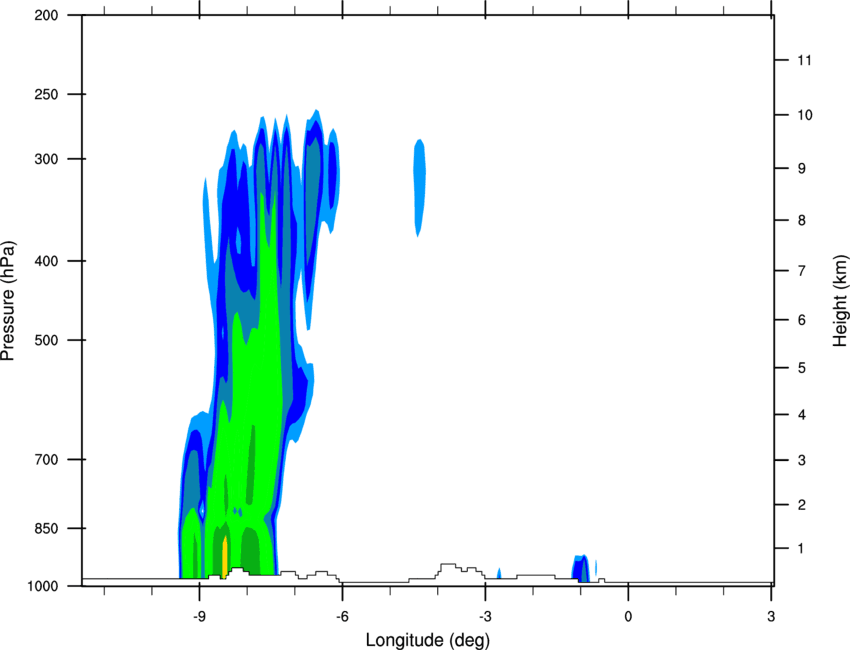Click the isolated light-blue patch near 300 hPa
850x650 pixels.
[419, 188]
